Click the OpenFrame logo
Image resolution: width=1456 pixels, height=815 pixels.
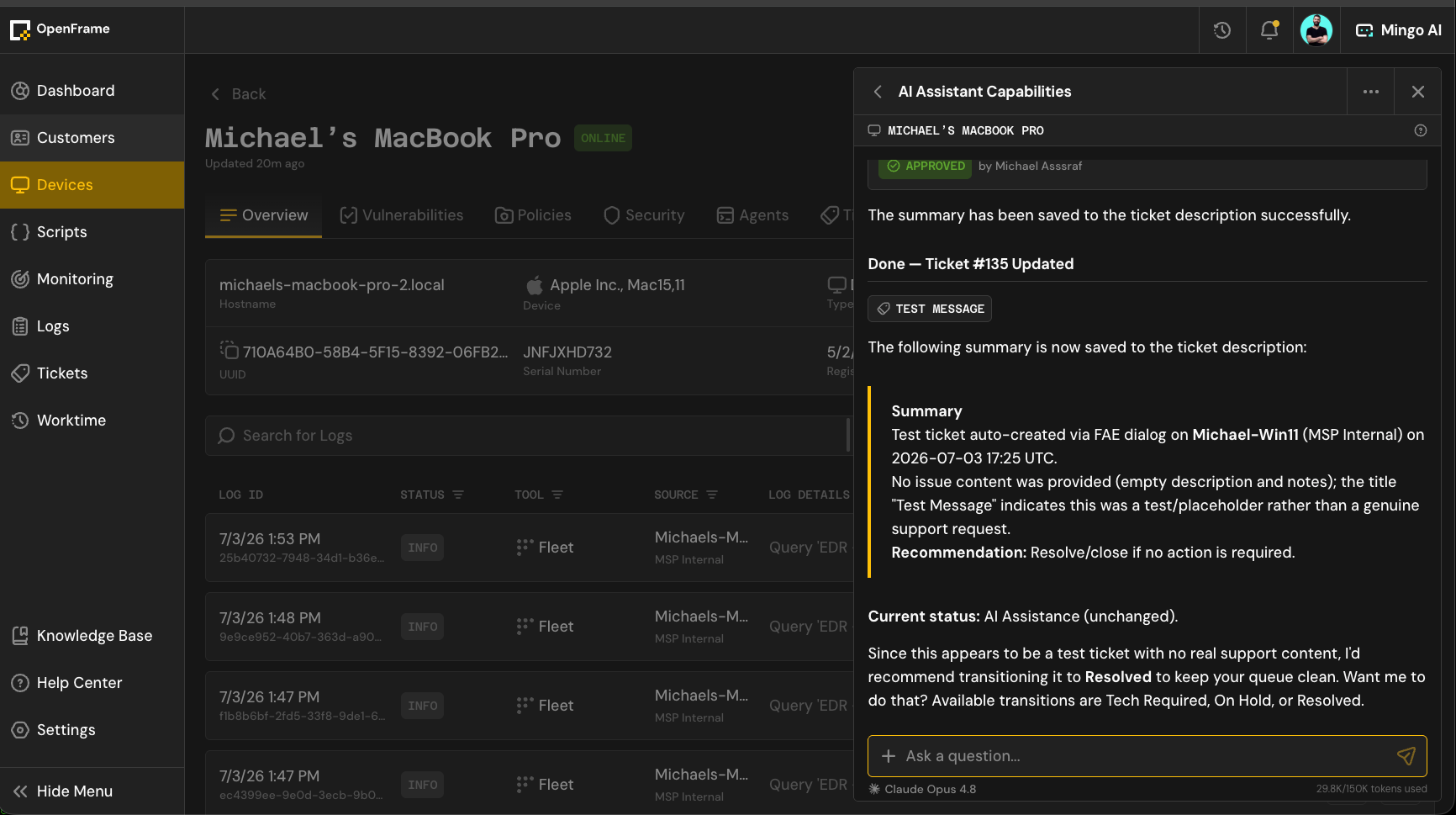pyautogui.click(x=61, y=29)
